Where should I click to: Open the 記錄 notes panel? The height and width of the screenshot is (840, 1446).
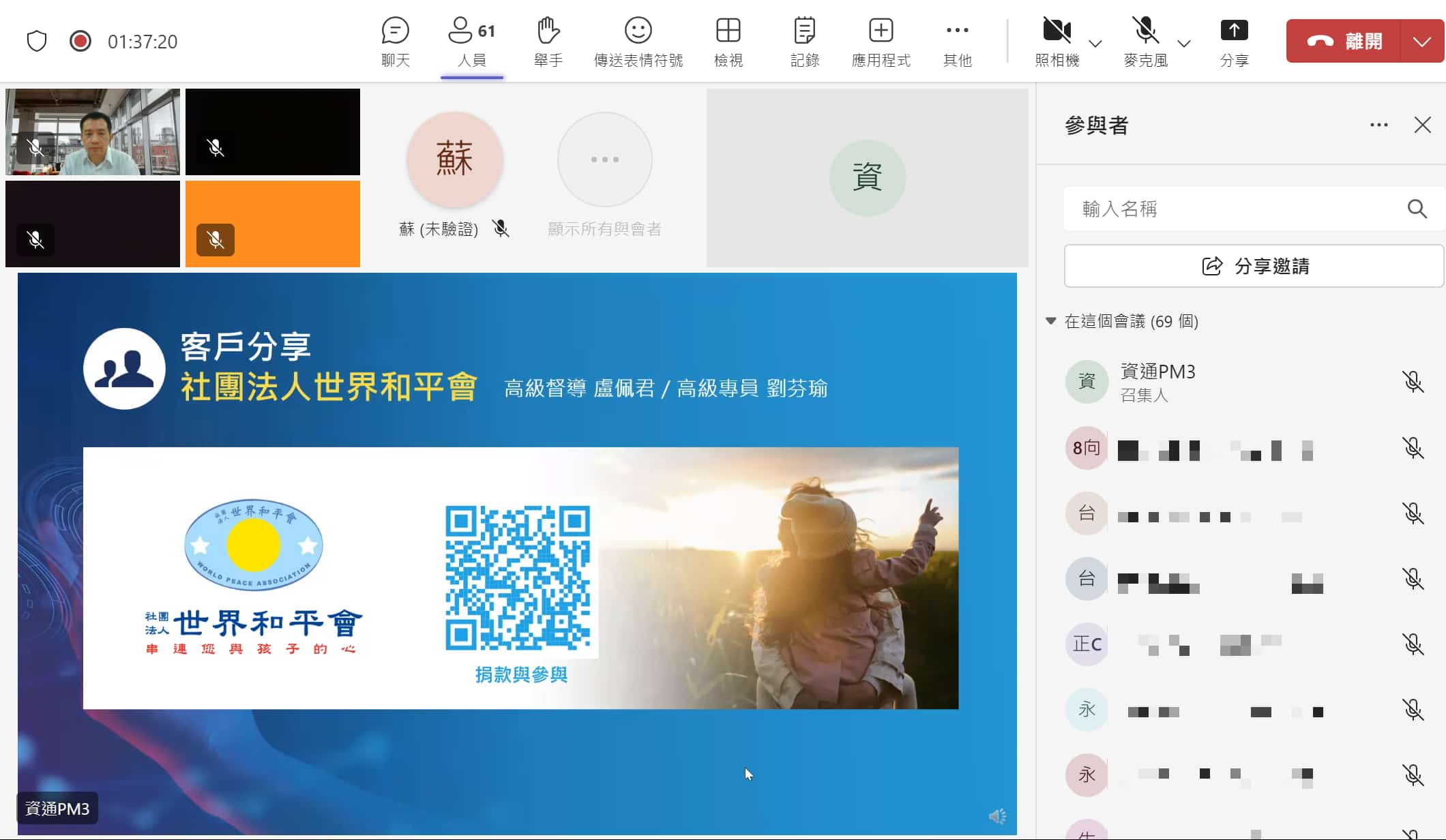[x=804, y=42]
